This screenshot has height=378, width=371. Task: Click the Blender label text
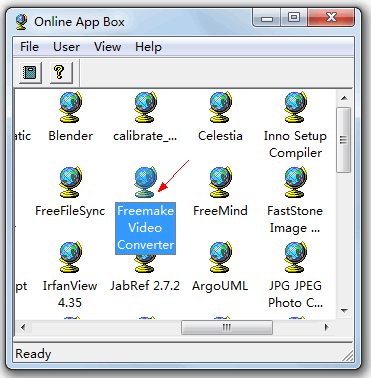[70, 136]
